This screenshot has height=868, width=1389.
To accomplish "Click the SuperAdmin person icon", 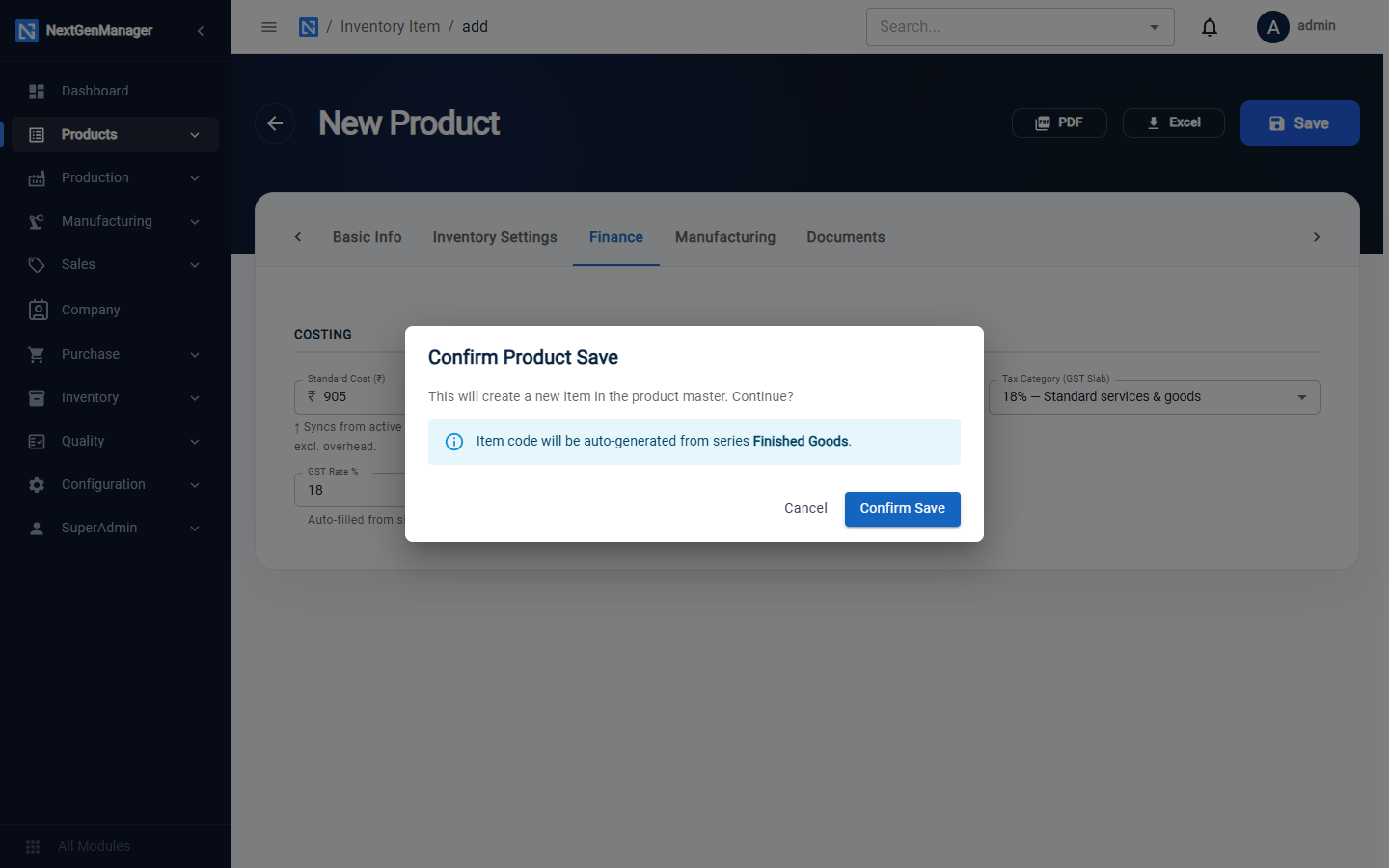I will [x=37, y=529].
